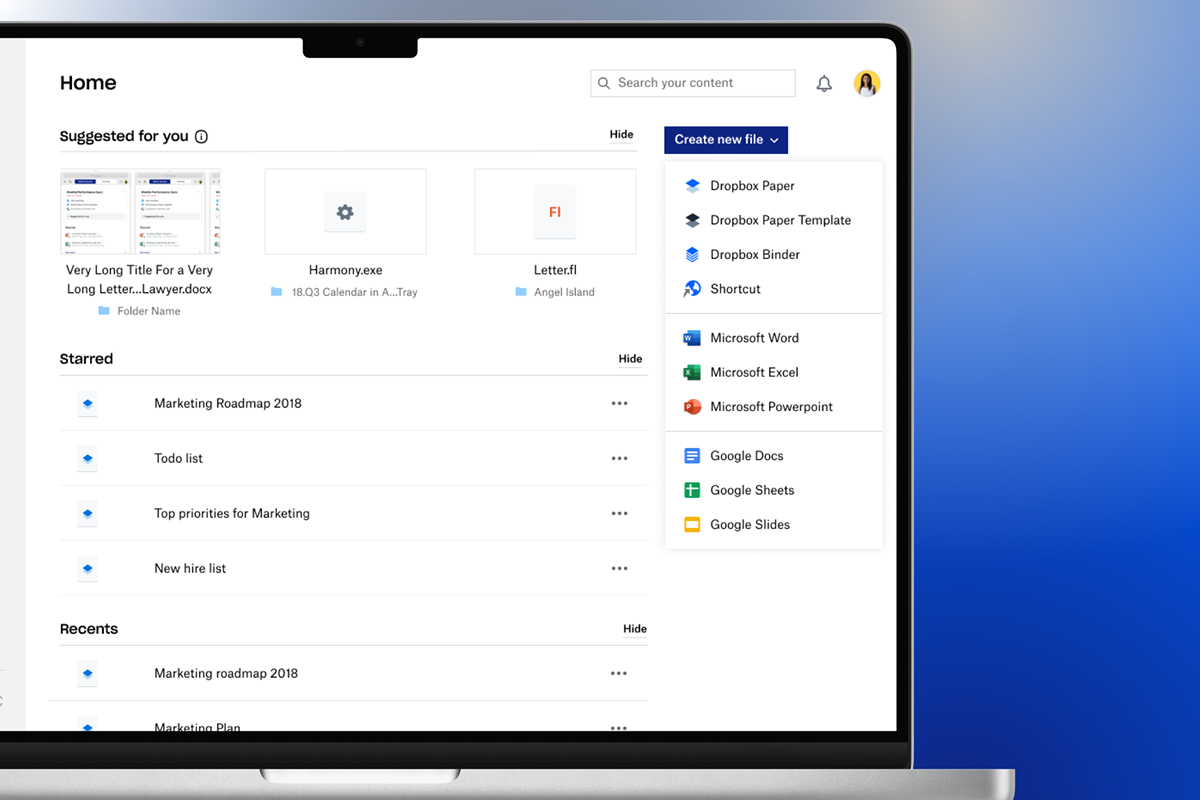1200x800 pixels.
Task: Click the Google Docs icon
Action: point(692,456)
